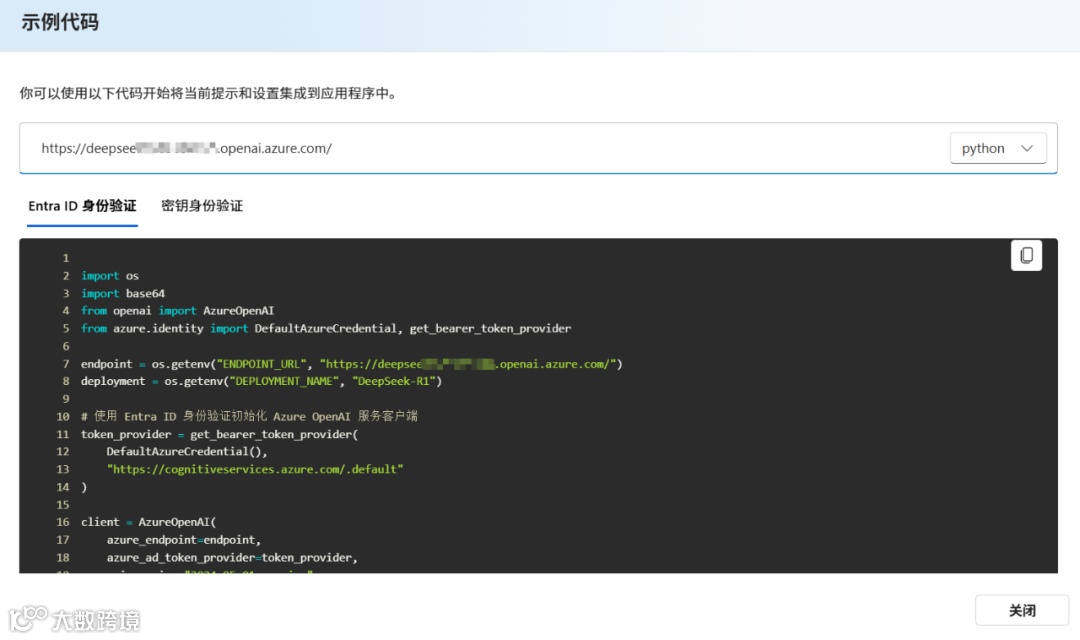Click the comment line about Entra ID
1080x640 pixels.
point(249,416)
